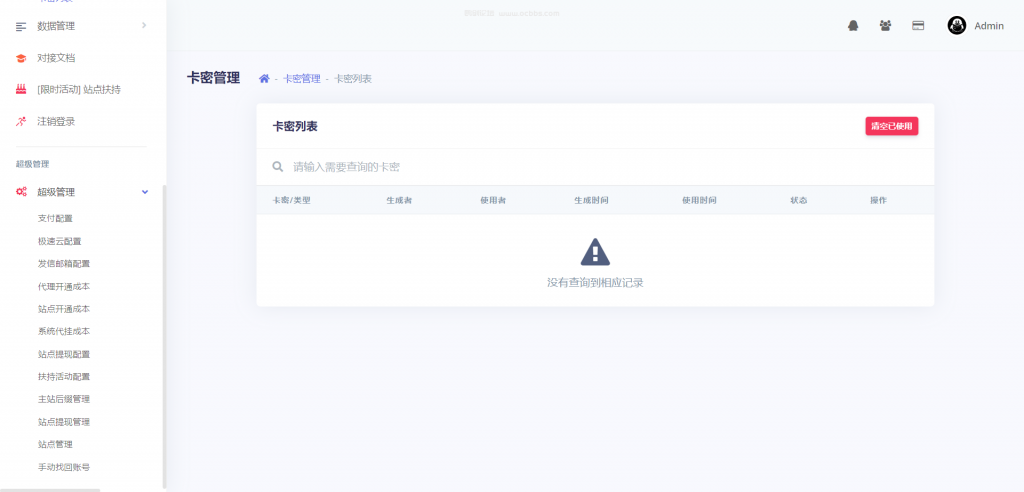Open 站点提现管理 submenu item

tap(64, 422)
